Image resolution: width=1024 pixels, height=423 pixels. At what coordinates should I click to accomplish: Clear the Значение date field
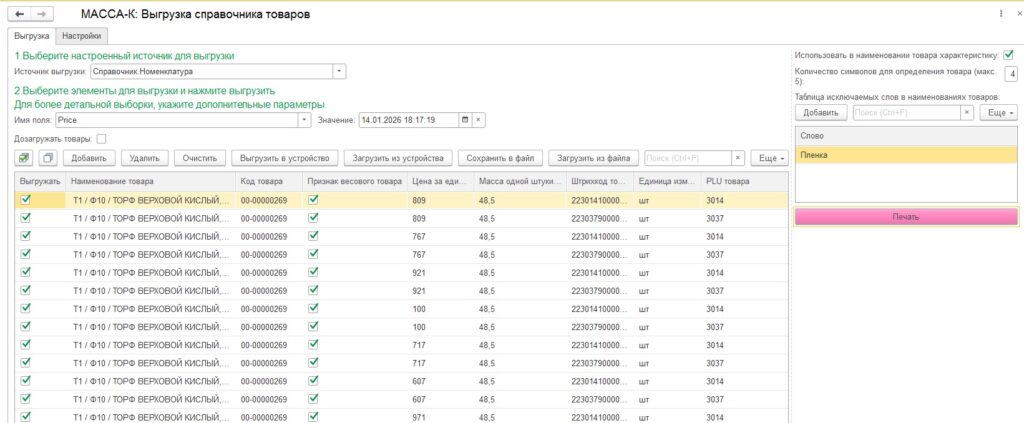(478, 120)
